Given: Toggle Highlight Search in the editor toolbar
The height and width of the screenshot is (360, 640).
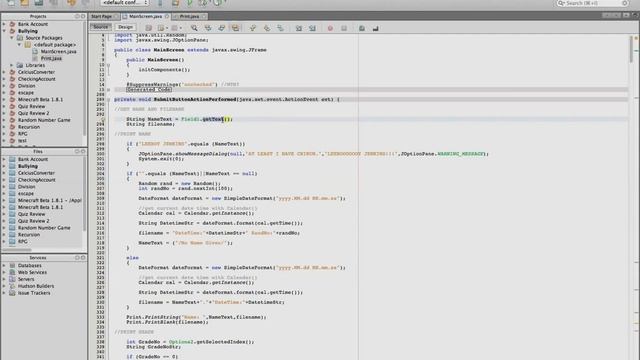Looking at the screenshot, I should click(236, 28).
